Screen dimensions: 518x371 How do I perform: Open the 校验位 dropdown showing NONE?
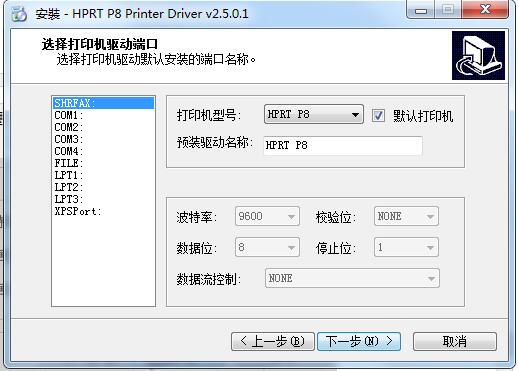(406, 216)
